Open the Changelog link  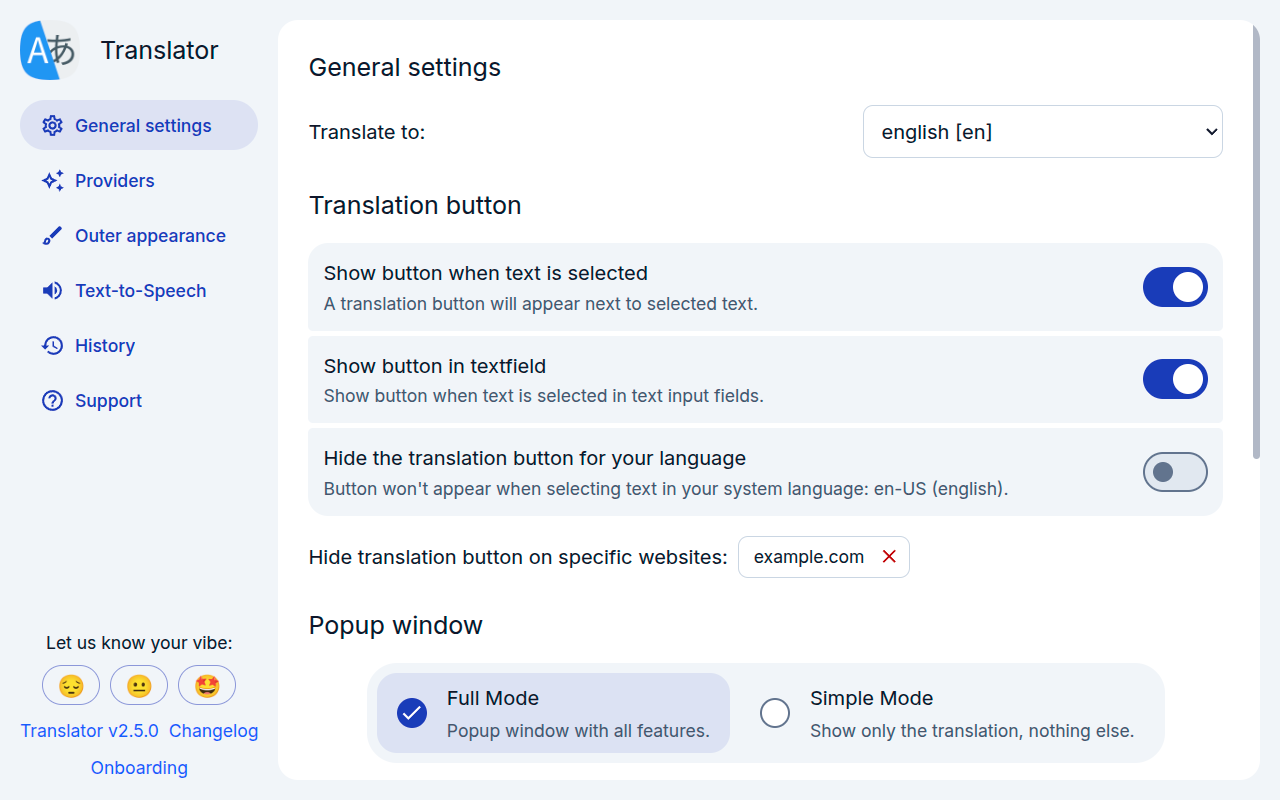click(213, 731)
